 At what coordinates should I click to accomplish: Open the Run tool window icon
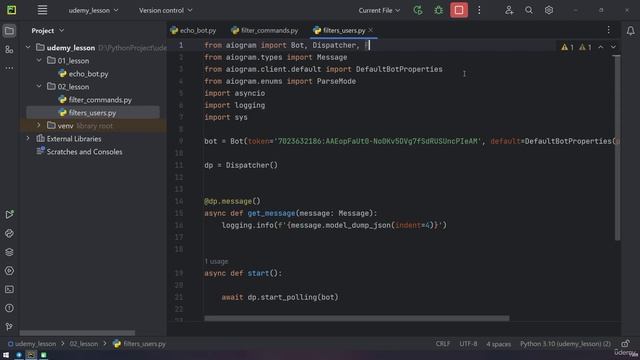coord(9,214)
